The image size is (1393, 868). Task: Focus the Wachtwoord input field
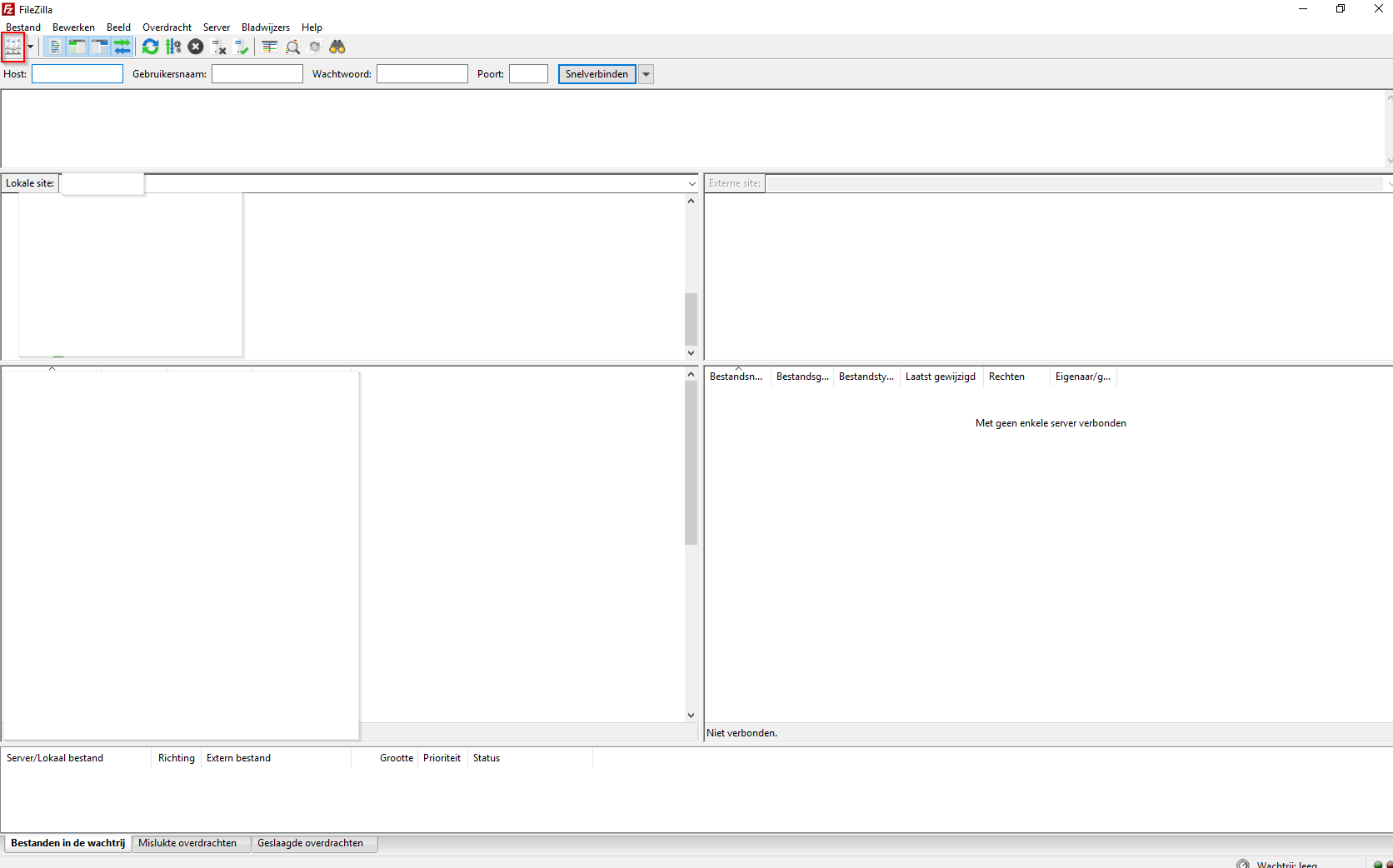tap(422, 74)
